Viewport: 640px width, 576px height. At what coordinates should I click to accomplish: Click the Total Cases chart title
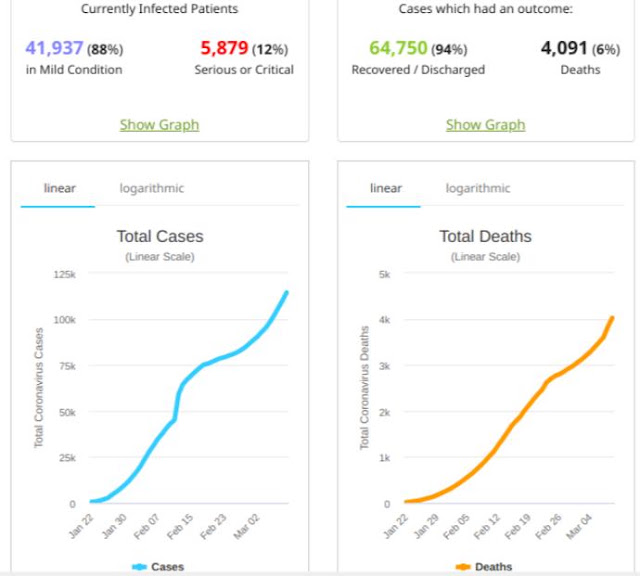[x=160, y=236]
